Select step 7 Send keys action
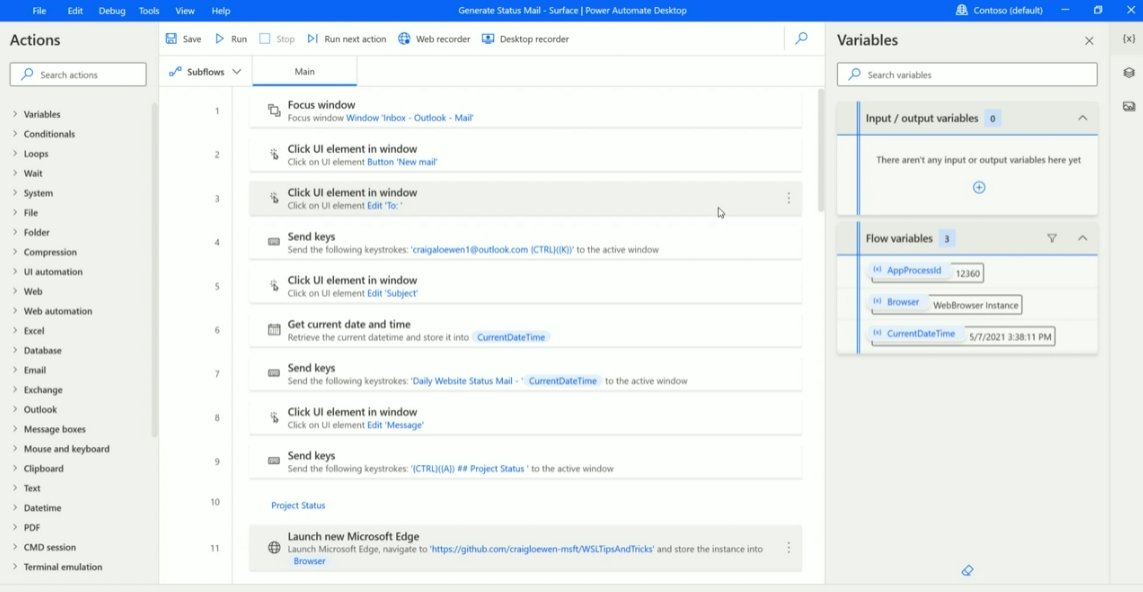1143x592 pixels. pos(525,373)
